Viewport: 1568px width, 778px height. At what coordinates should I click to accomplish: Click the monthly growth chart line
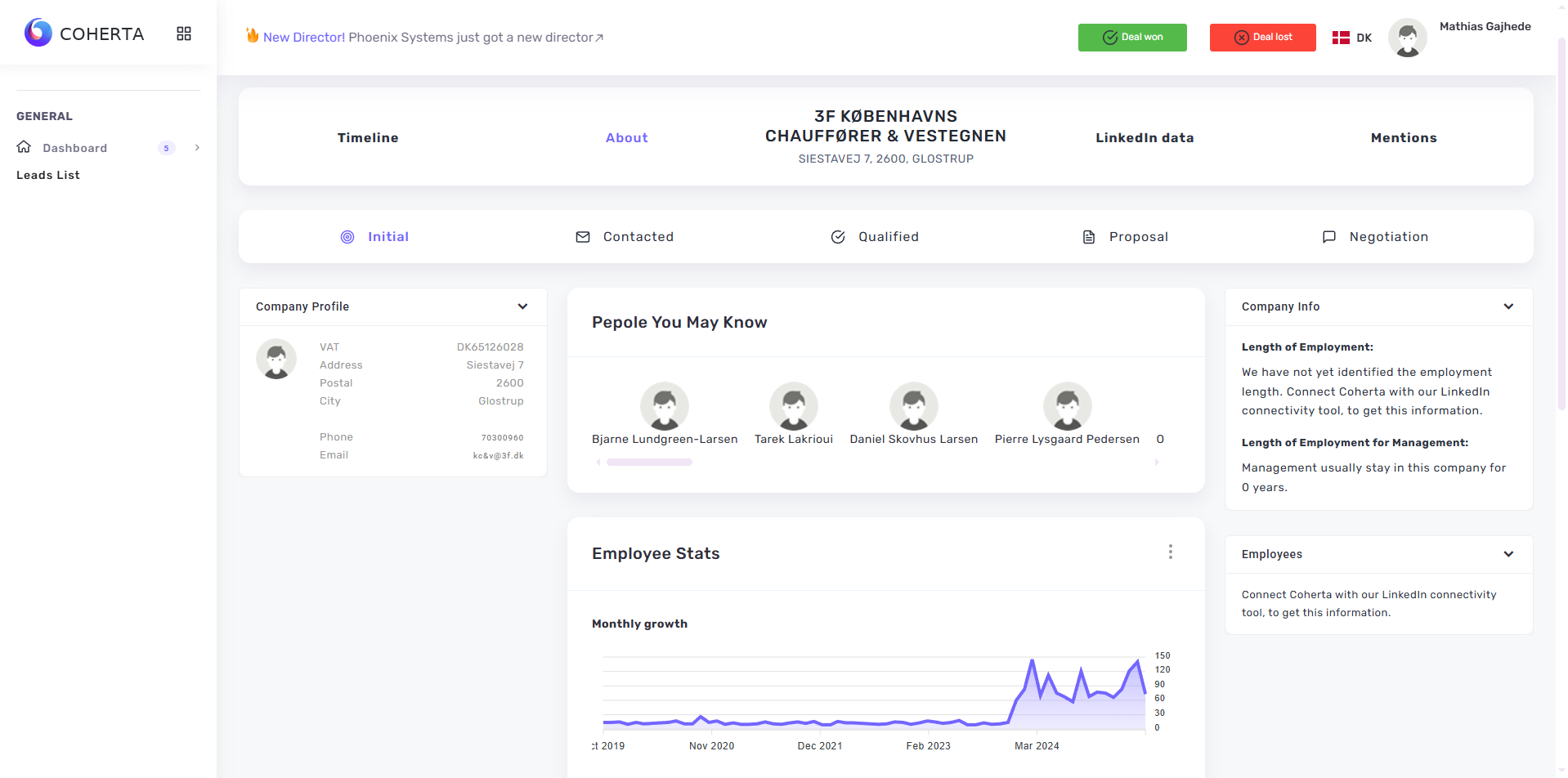(x=875, y=695)
